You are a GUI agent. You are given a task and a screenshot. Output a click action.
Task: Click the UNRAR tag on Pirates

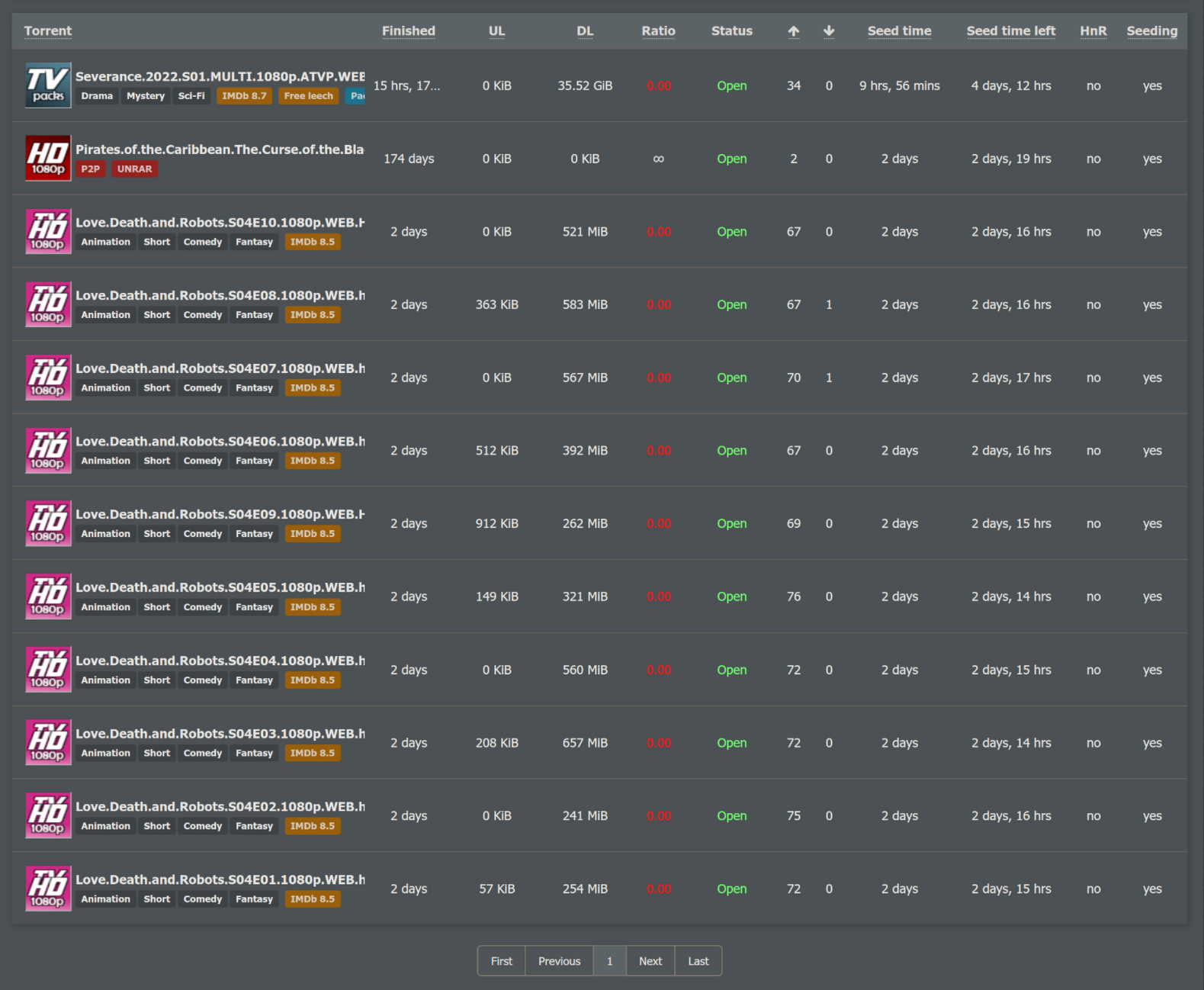[x=134, y=169]
